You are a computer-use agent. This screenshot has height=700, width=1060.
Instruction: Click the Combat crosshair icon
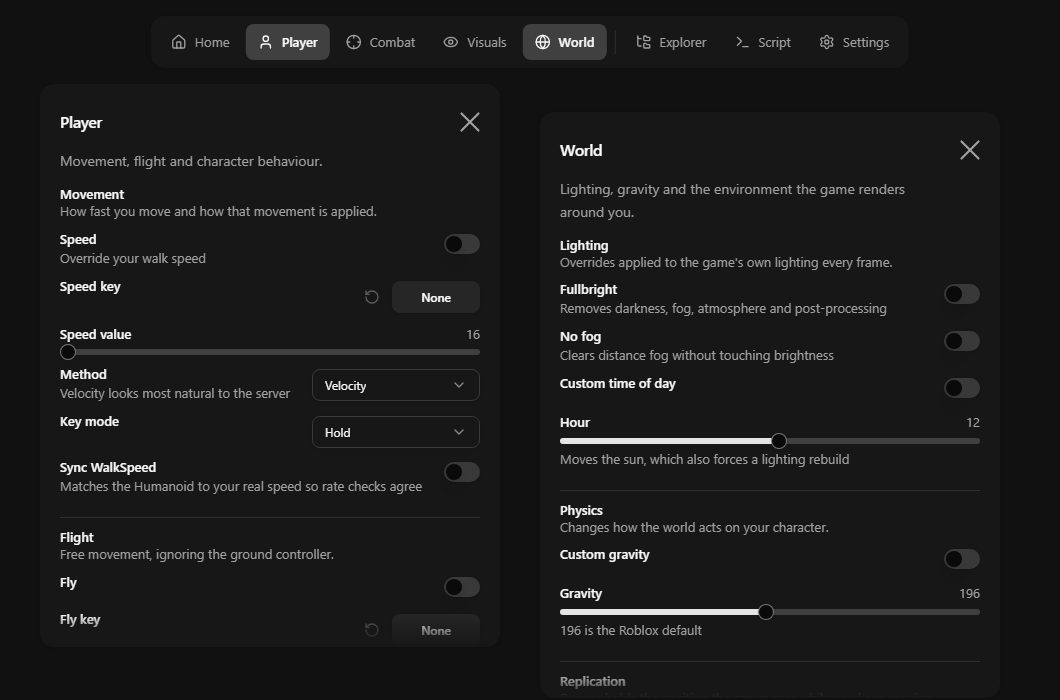click(354, 42)
